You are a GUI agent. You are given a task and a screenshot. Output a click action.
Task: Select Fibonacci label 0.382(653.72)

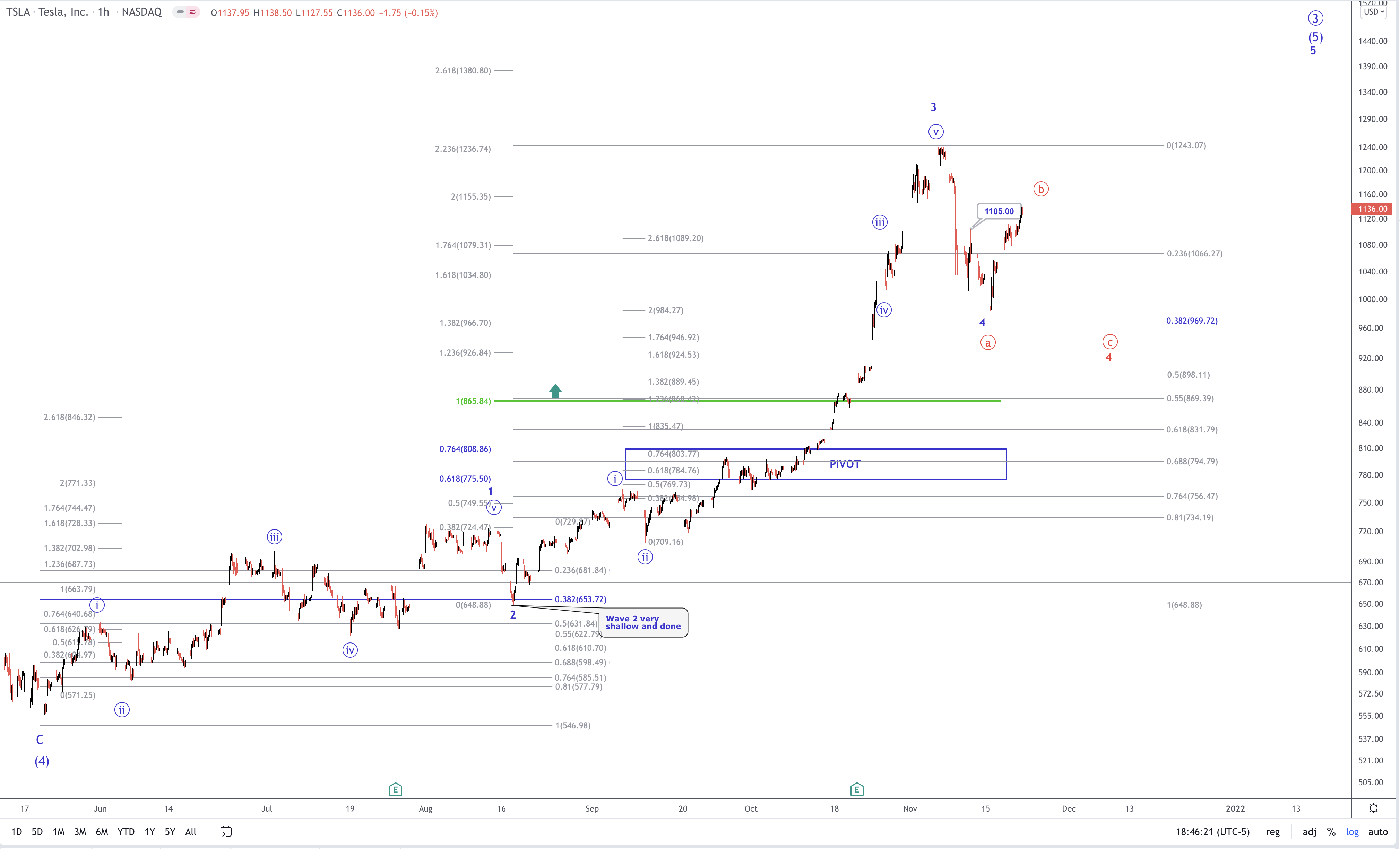tap(580, 599)
